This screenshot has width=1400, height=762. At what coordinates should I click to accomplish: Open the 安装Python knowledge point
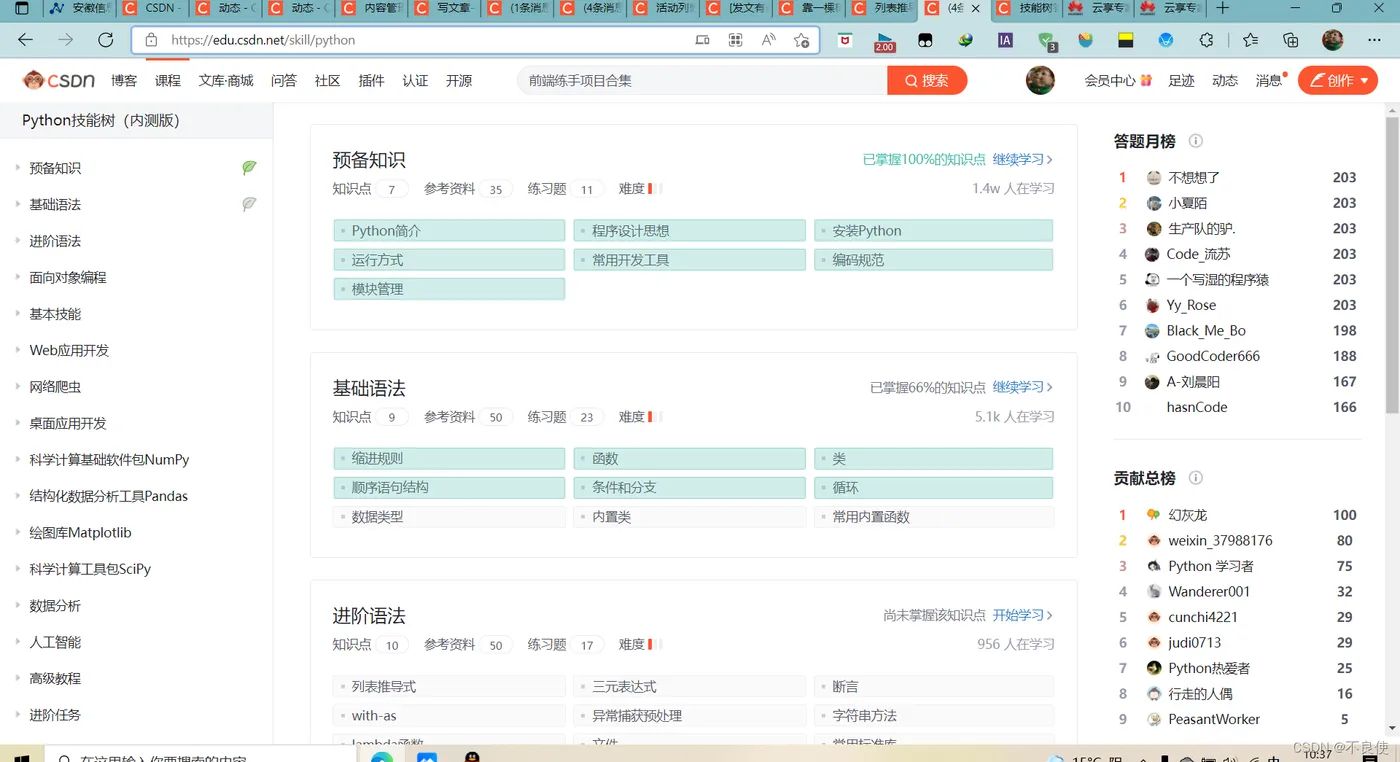tap(933, 231)
